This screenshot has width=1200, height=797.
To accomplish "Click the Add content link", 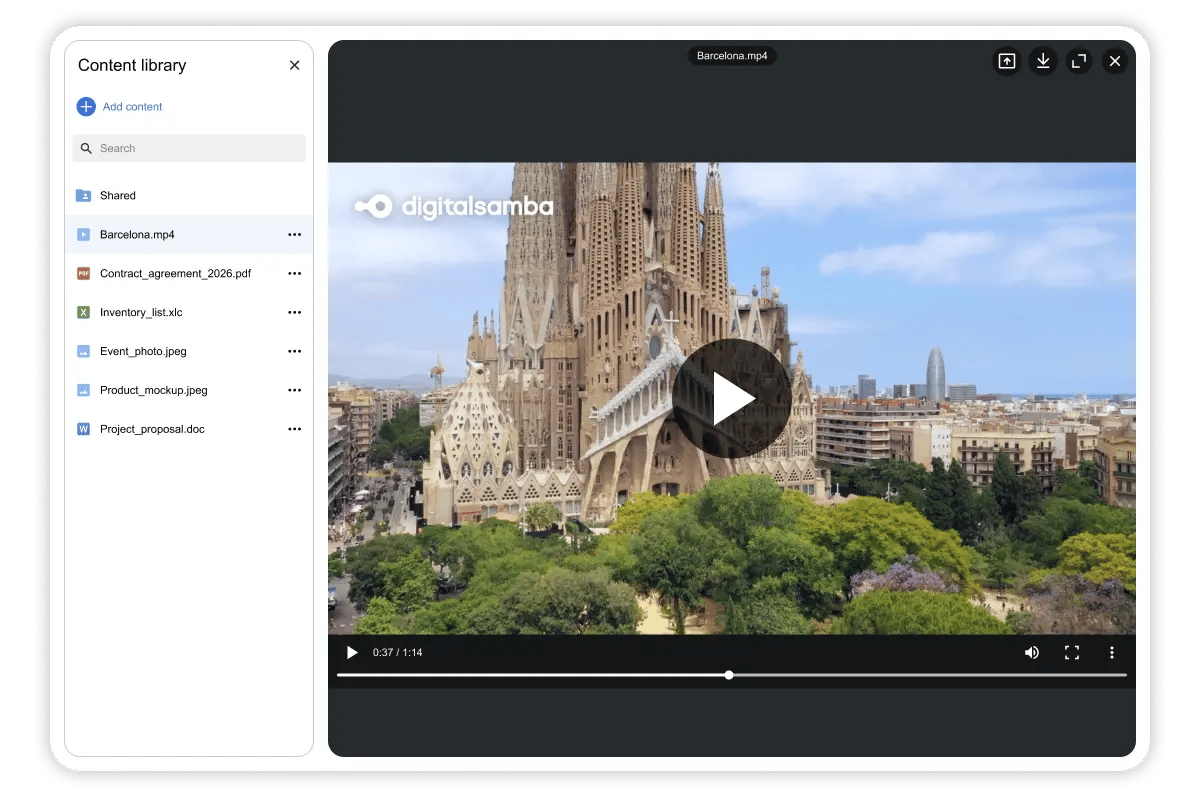I will pyautogui.click(x=131, y=106).
